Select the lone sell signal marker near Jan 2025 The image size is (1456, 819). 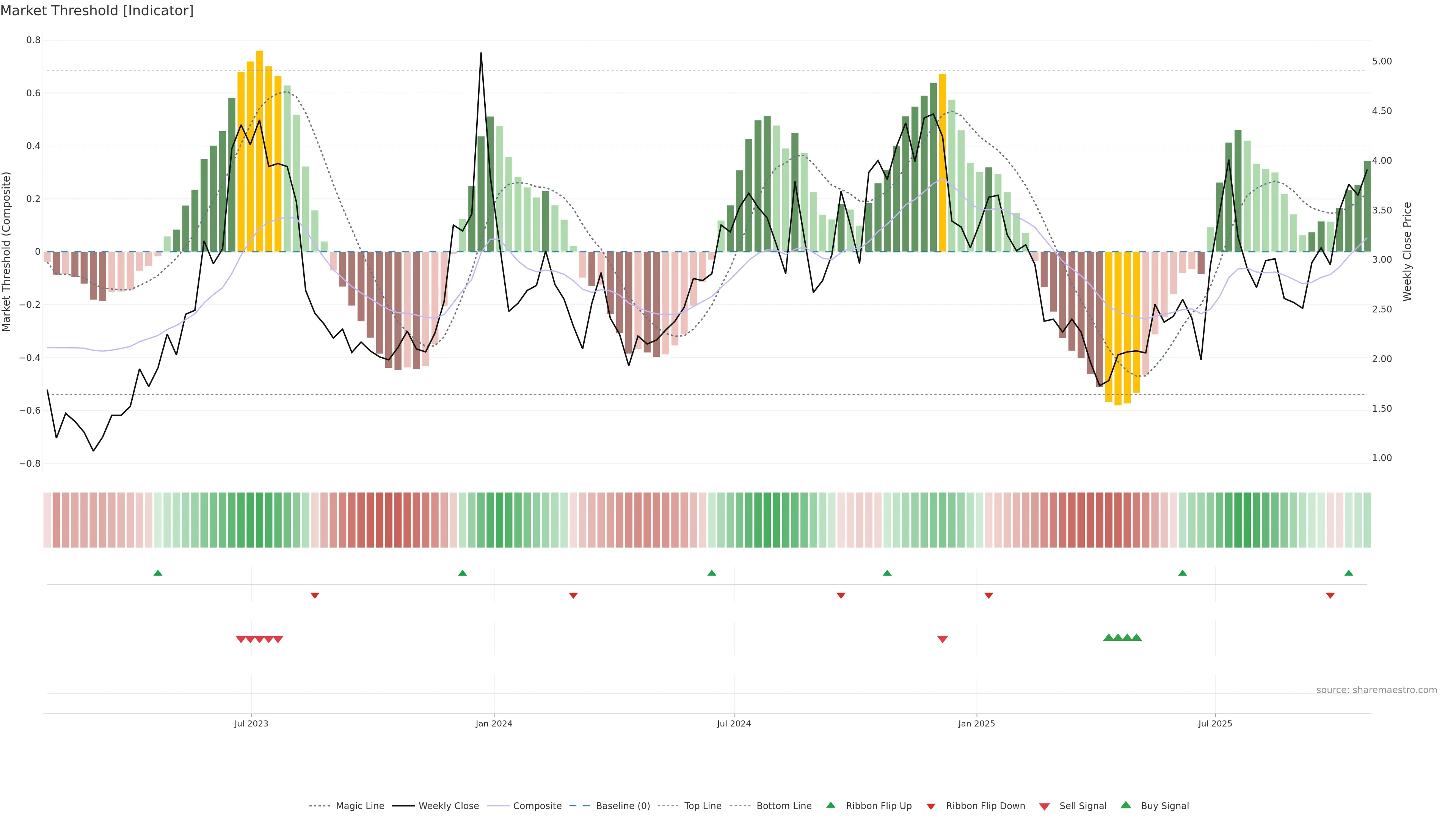[942, 639]
